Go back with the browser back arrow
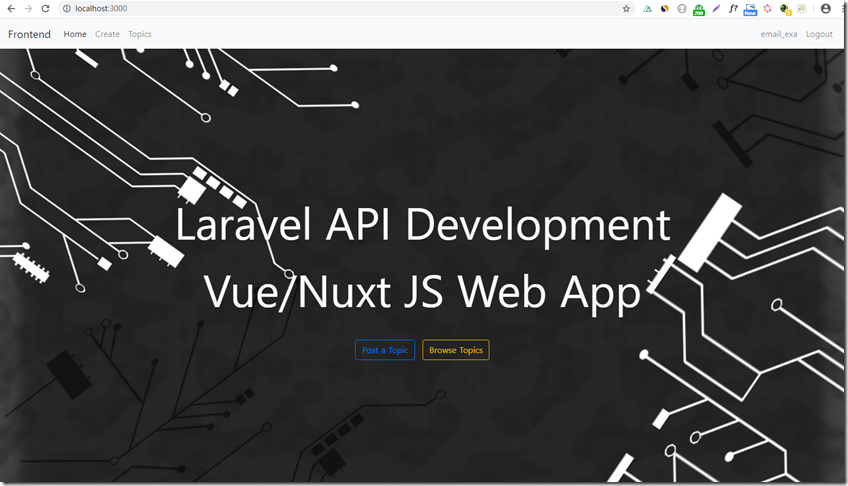848x486 pixels. pos(11,9)
